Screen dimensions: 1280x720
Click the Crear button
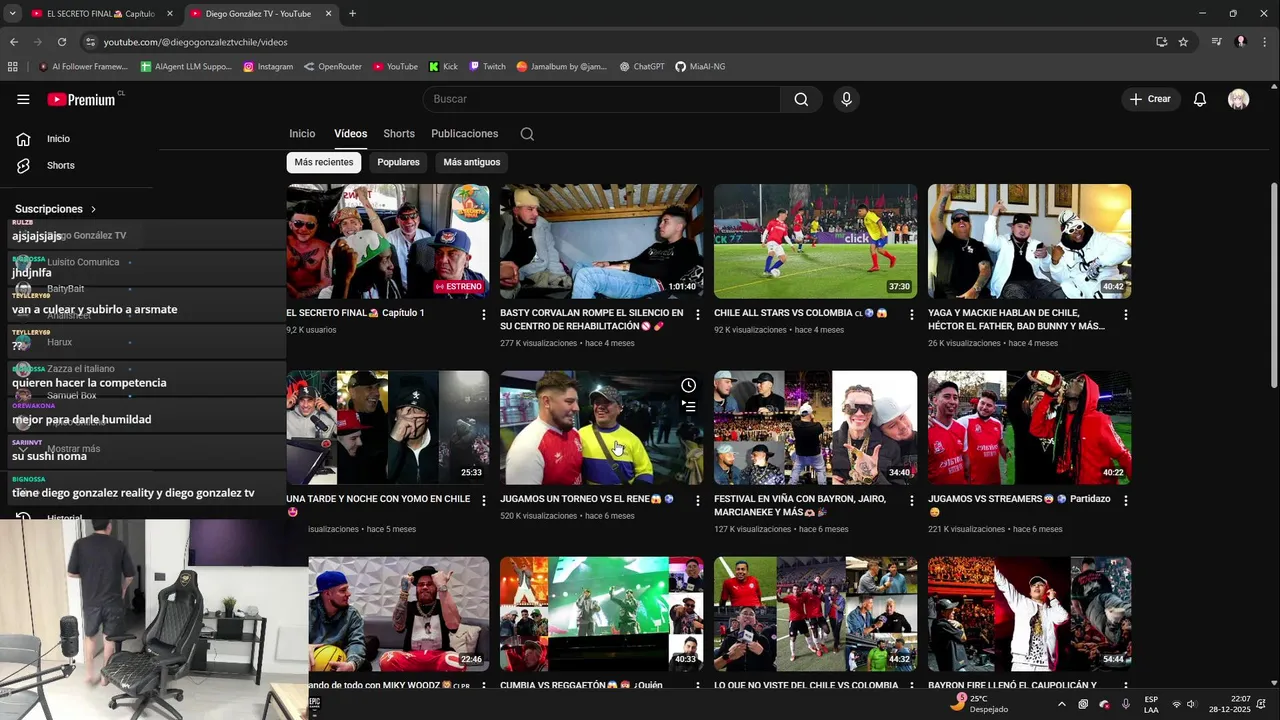coord(1150,99)
